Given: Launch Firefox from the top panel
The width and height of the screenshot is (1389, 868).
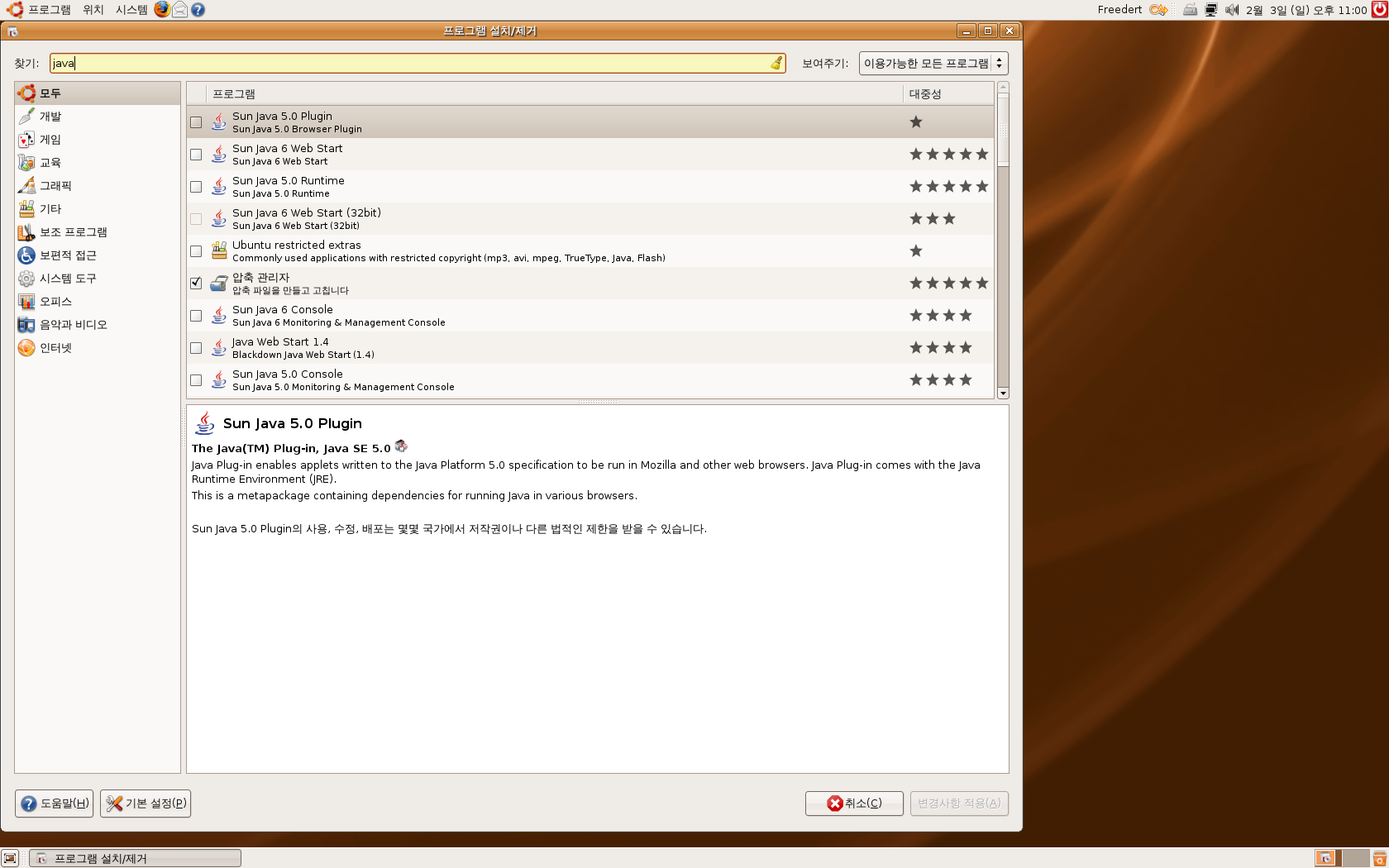Looking at the screenshot, I should (162, 9).
